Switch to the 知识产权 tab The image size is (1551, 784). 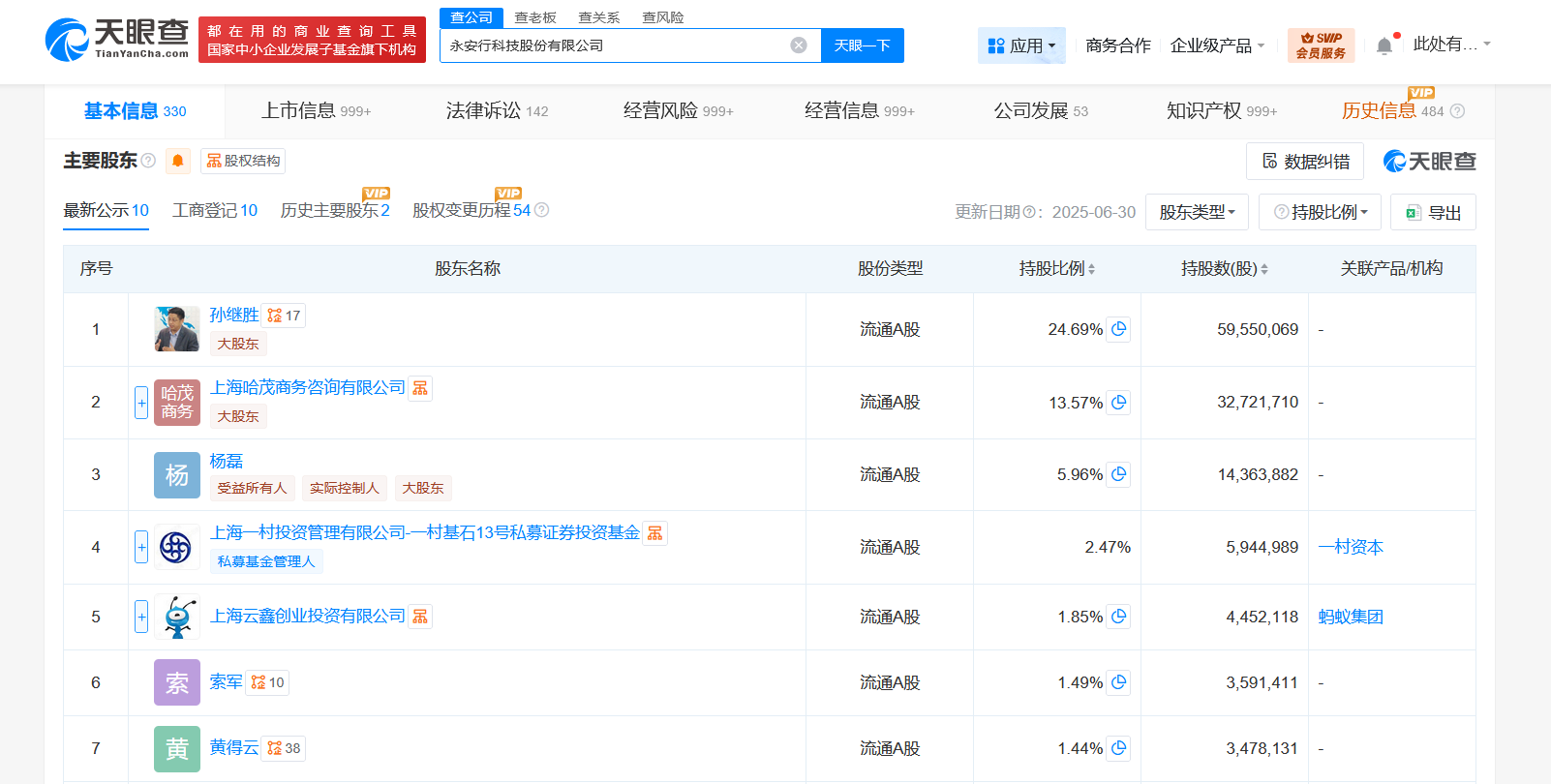1222,111
